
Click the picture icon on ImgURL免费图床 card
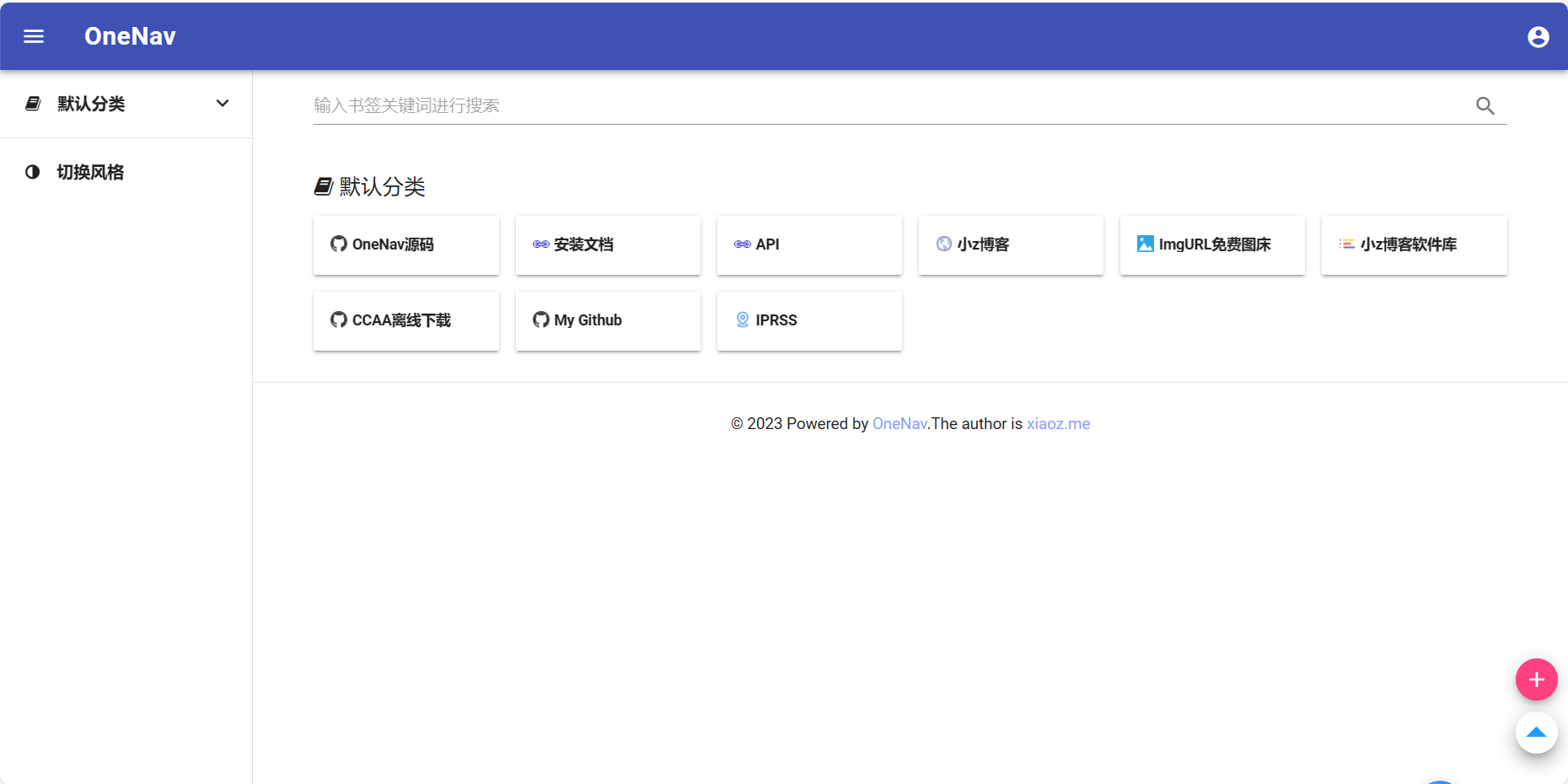pyautogui.click(x=1146, y=244)
